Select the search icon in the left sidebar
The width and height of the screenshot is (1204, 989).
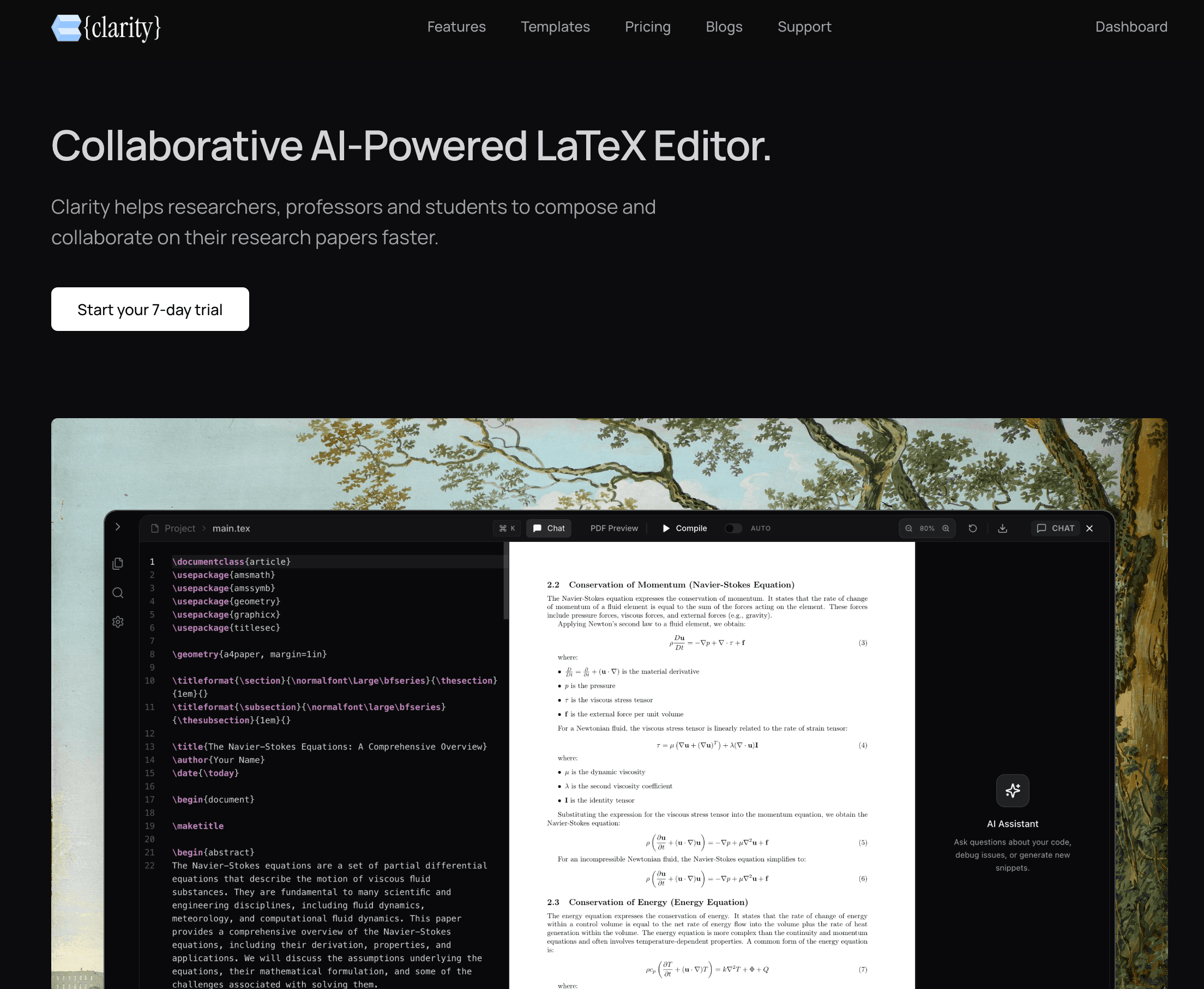[118, 593]
